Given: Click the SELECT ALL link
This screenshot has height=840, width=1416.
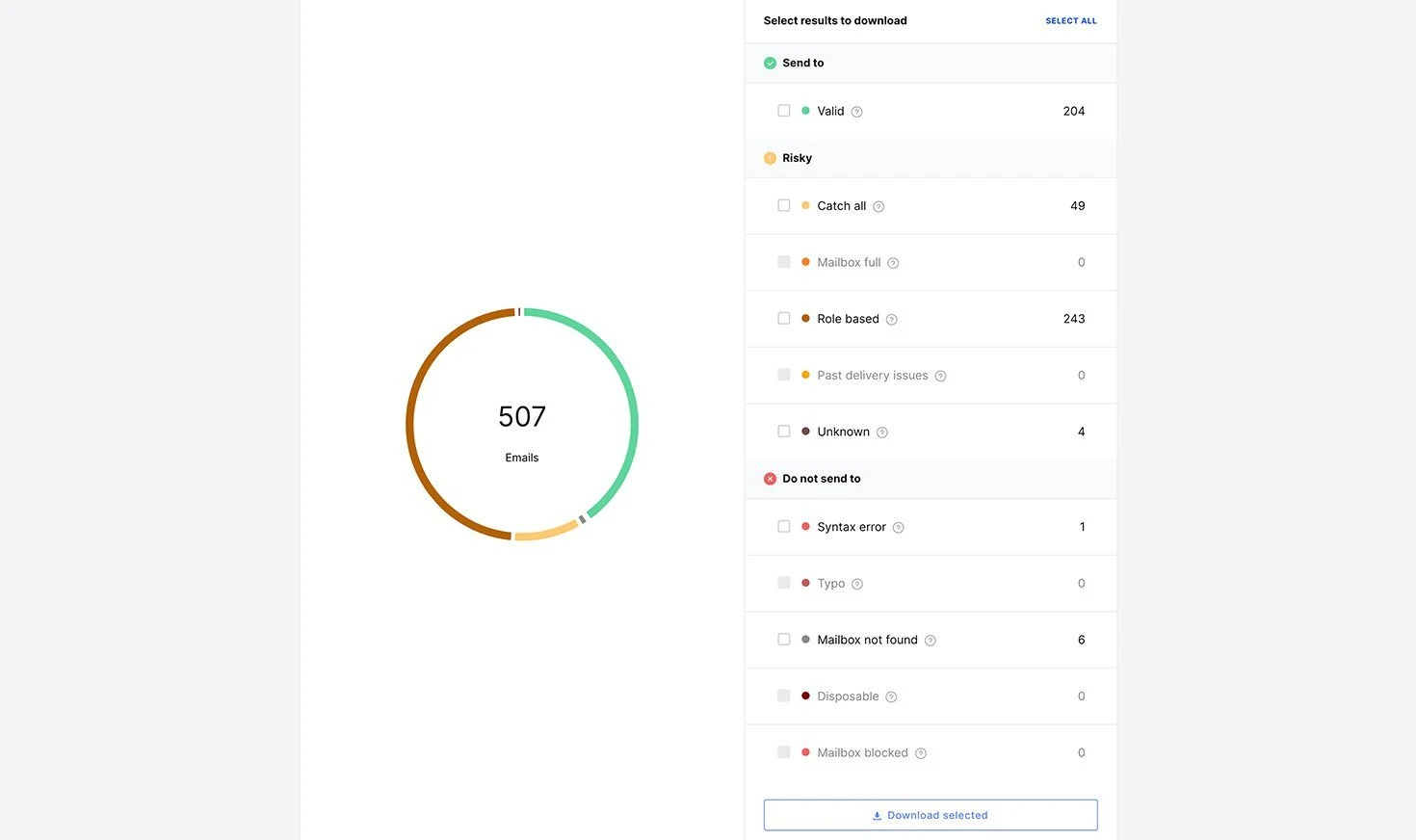Looking at the screenshot, I should pos(1070,21).
